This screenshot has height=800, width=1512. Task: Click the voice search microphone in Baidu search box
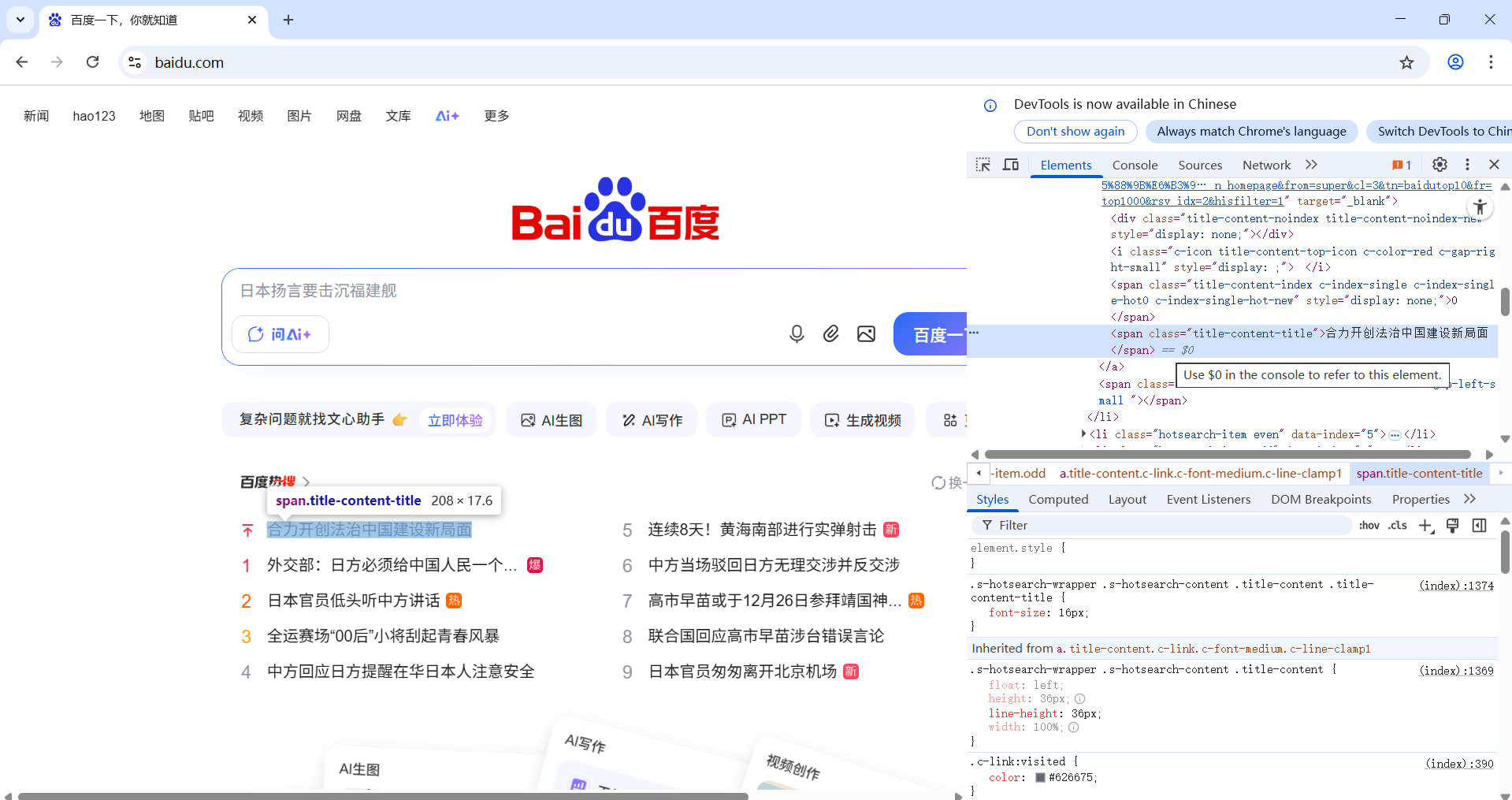(x=797, y=333)
